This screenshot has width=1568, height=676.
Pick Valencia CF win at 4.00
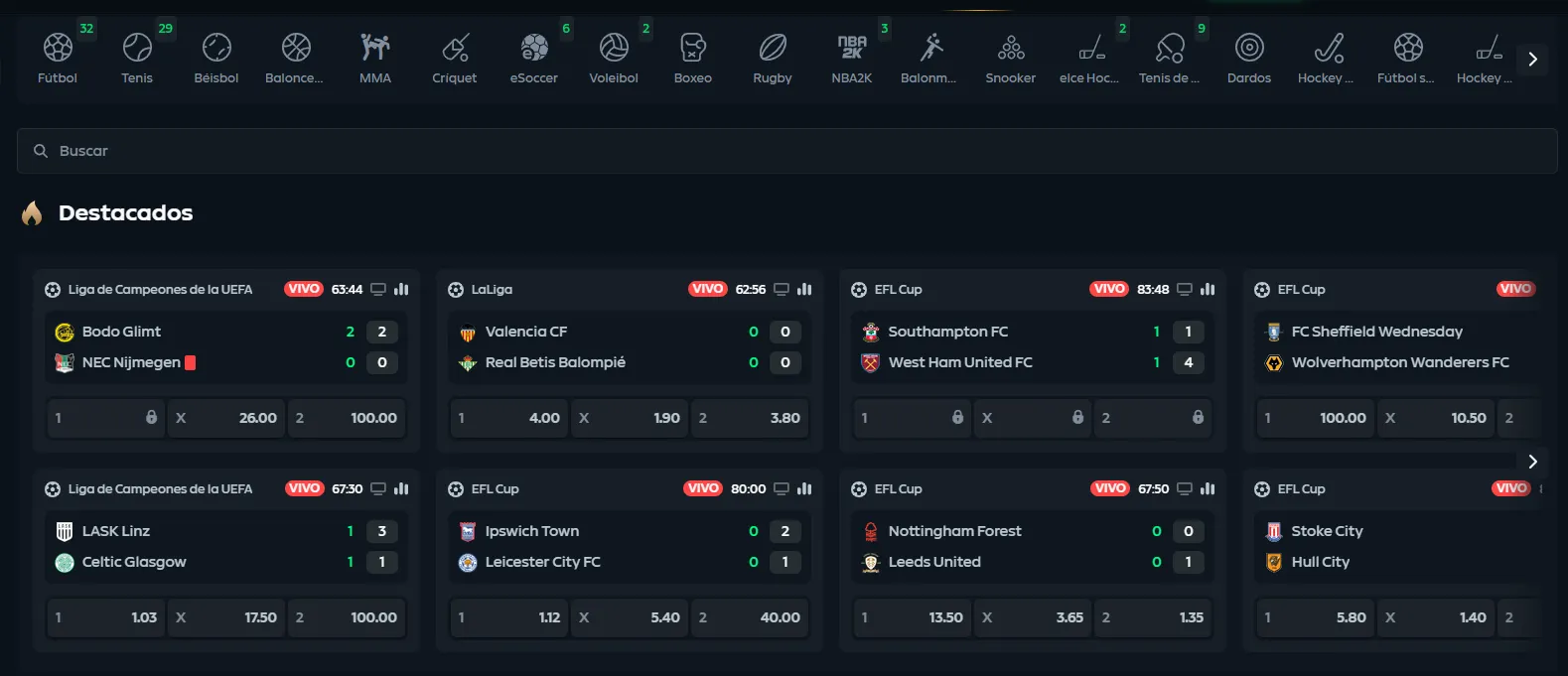coord(509,418)
